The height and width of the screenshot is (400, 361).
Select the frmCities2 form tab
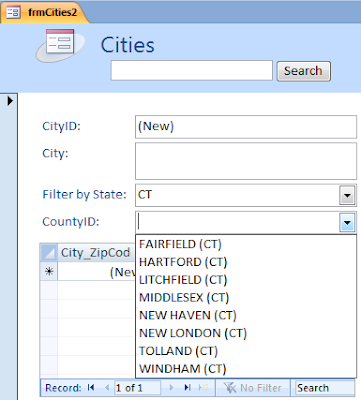coord(44,12)
